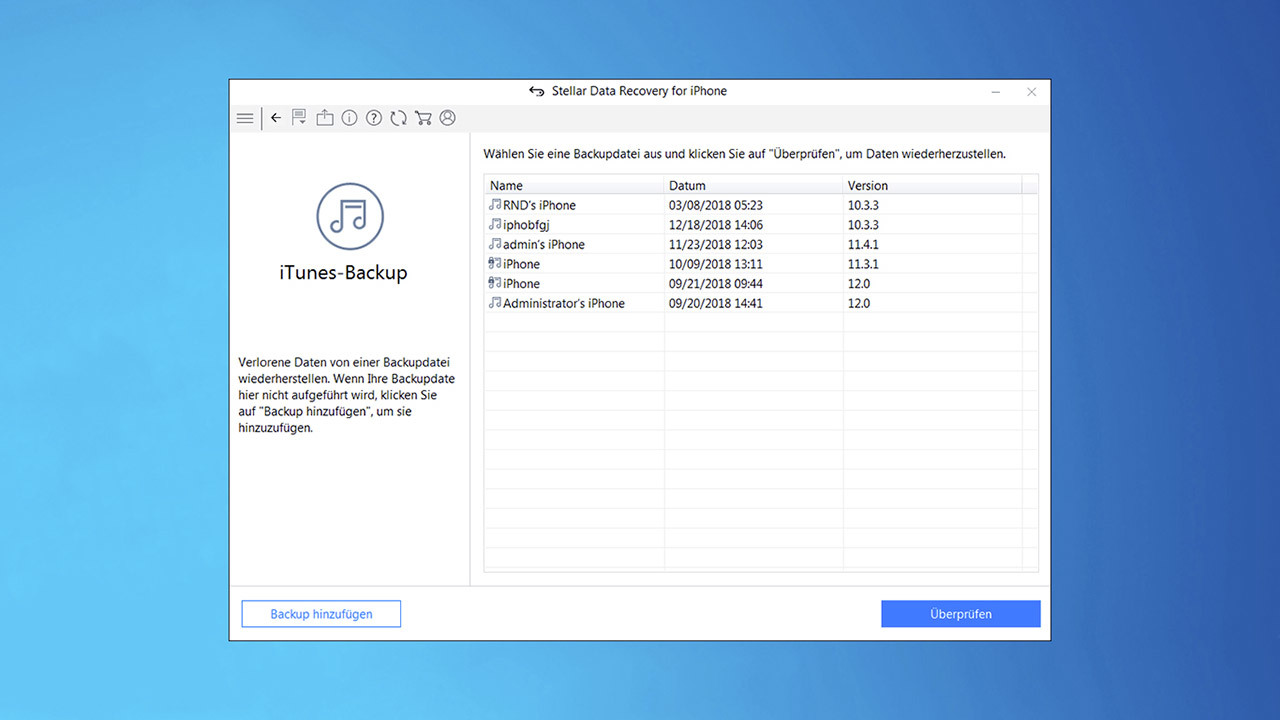Click the refresh/update arrows icon

point(398,118)
